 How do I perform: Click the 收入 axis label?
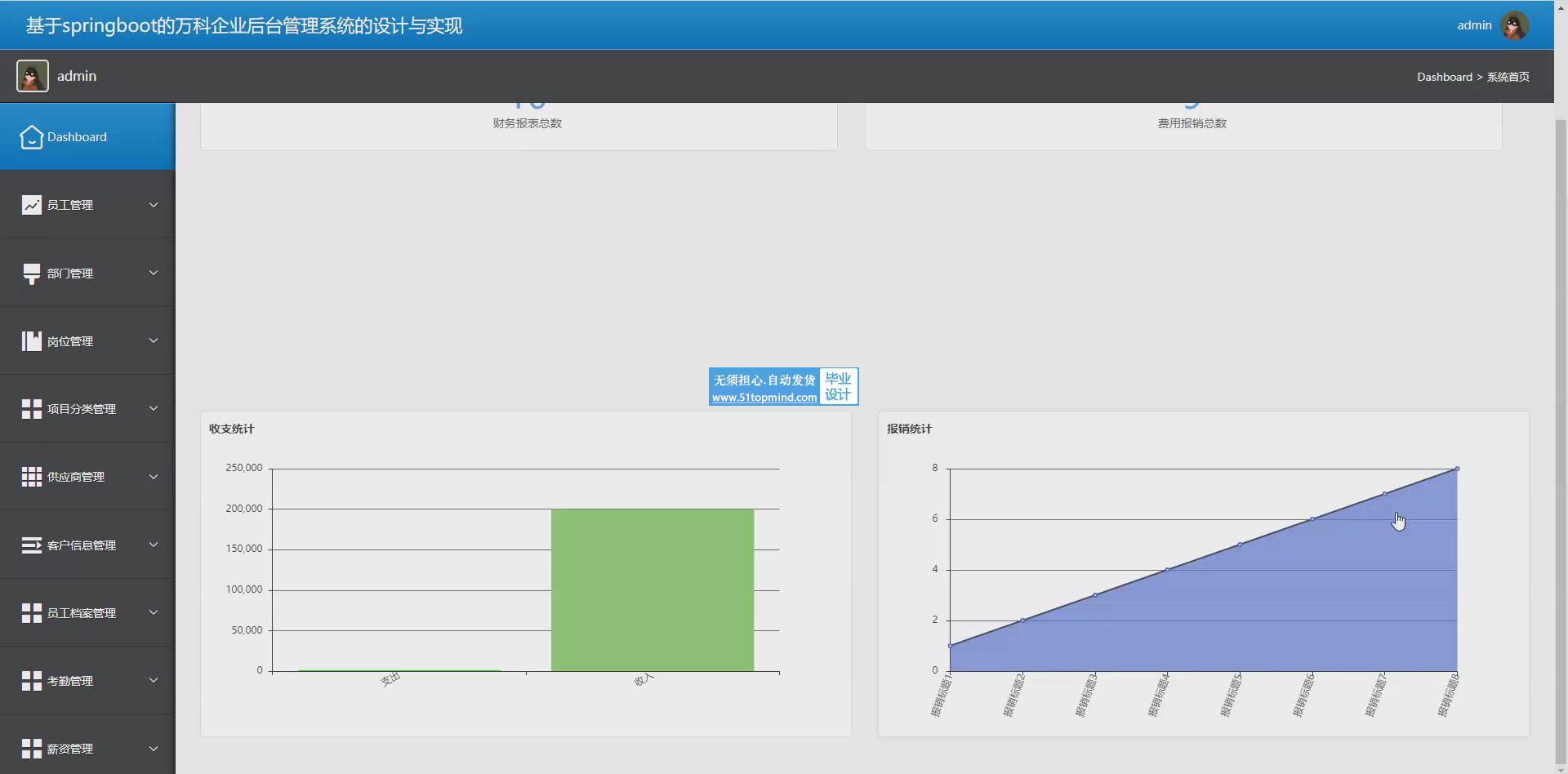coord(644,679)
